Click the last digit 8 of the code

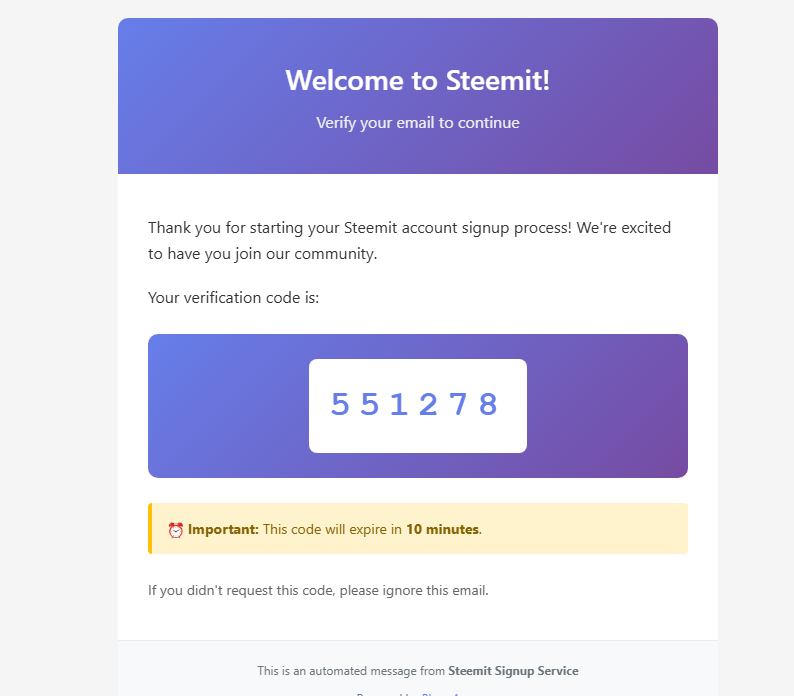tap(488, 404)
